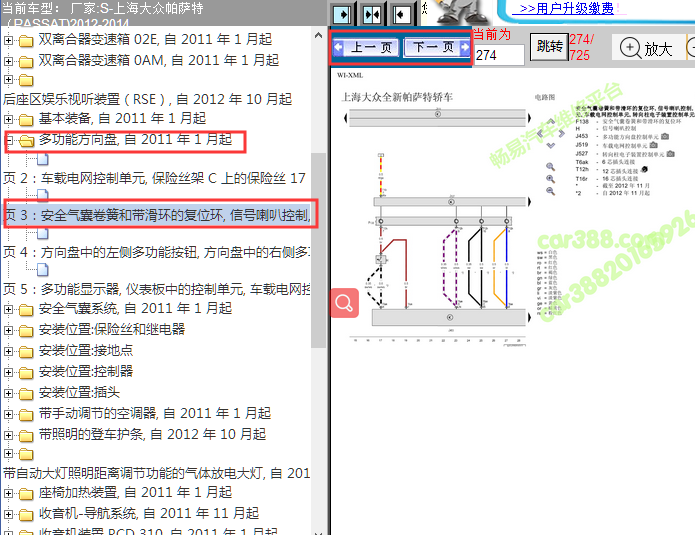Expand 安装位置:保险丝和继电器 folder
The image size is (695, 535).
[8, 330]
